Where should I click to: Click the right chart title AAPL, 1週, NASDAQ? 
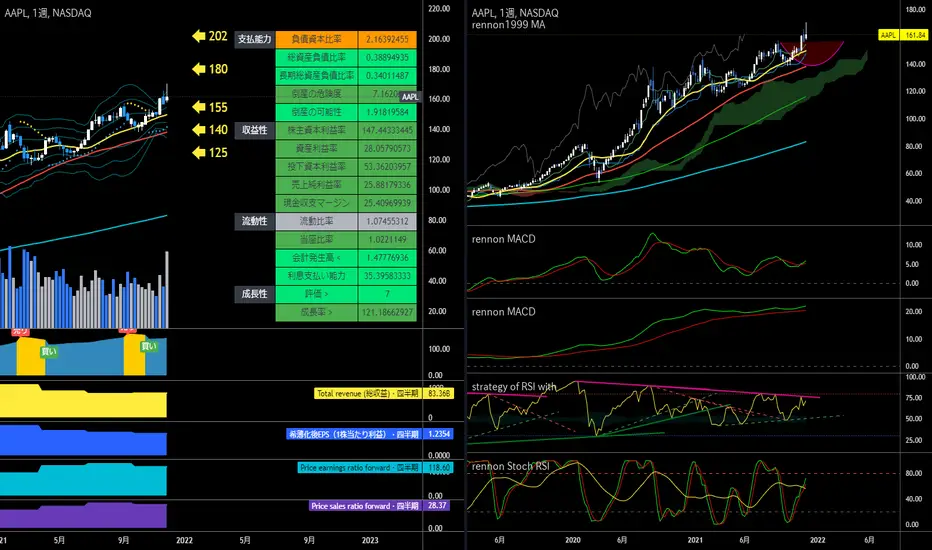pos(515,12)
